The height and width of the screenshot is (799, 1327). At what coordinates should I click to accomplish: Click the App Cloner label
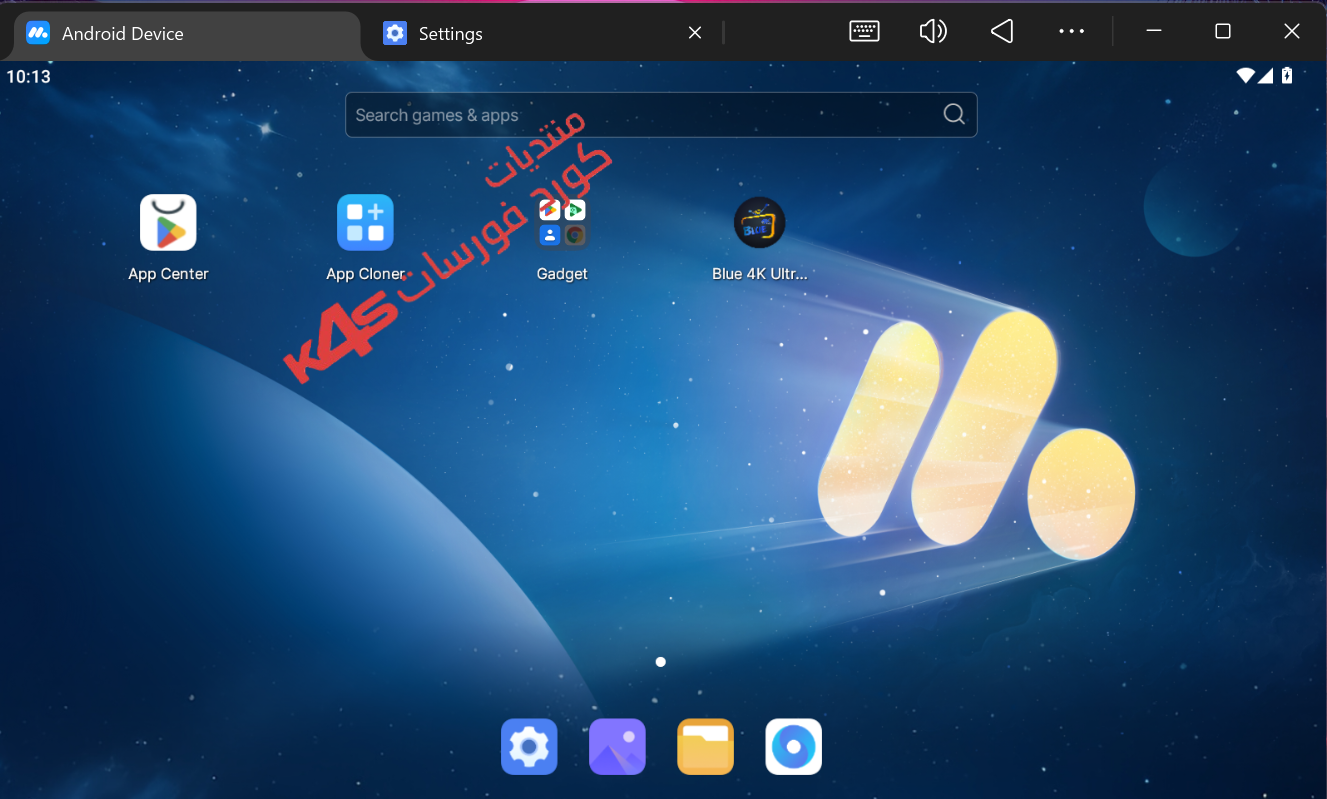(x=365, y=274)
